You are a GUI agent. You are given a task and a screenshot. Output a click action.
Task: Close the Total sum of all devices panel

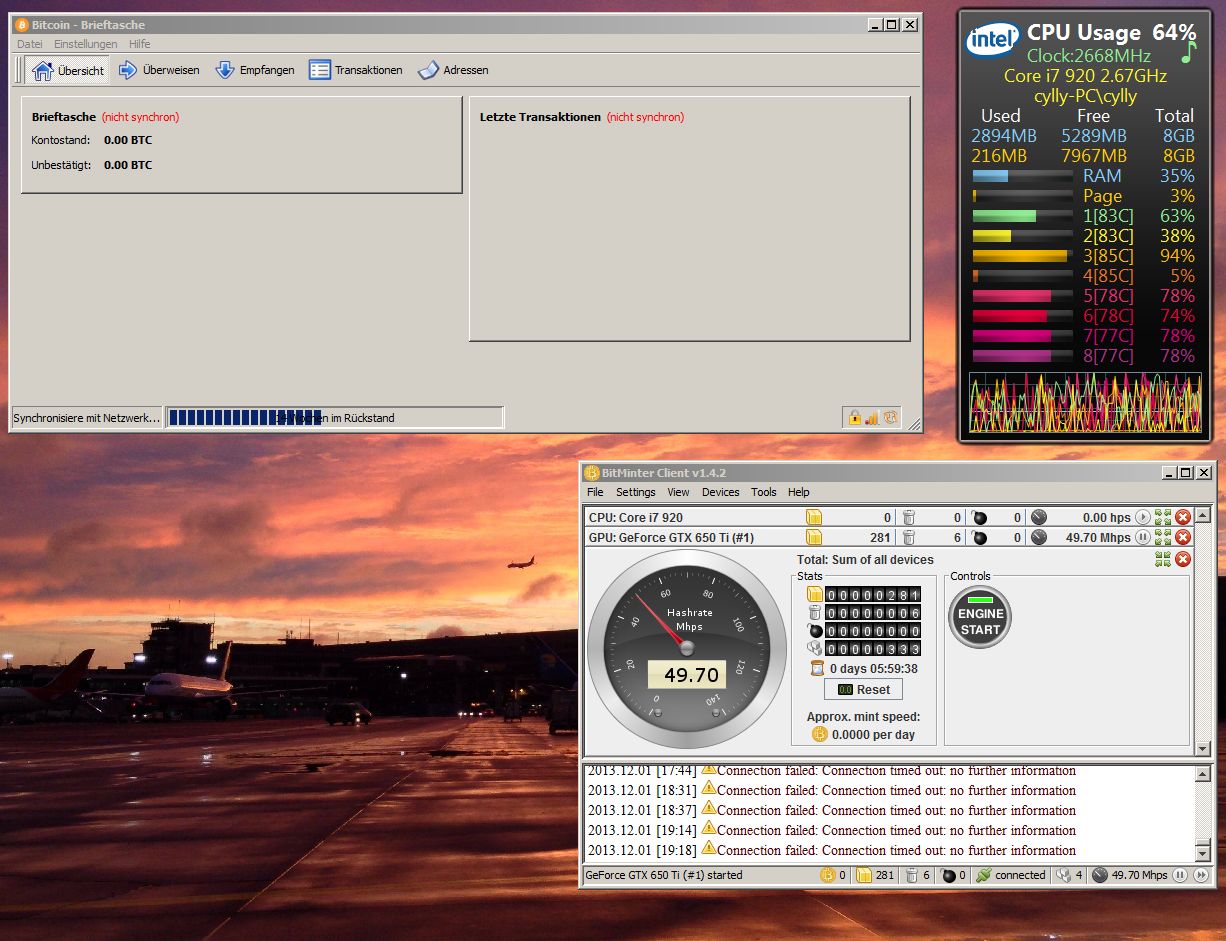[x=1183, y=559]
